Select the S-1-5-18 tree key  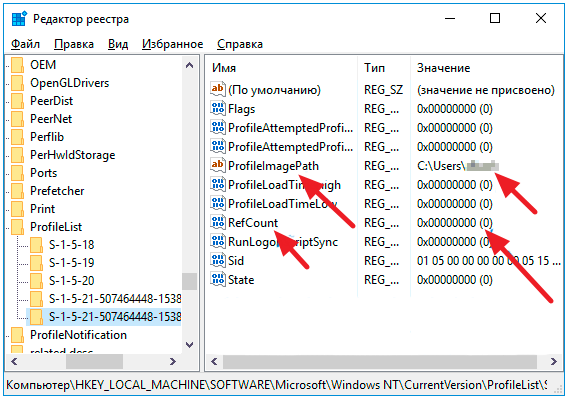[72, 245]
